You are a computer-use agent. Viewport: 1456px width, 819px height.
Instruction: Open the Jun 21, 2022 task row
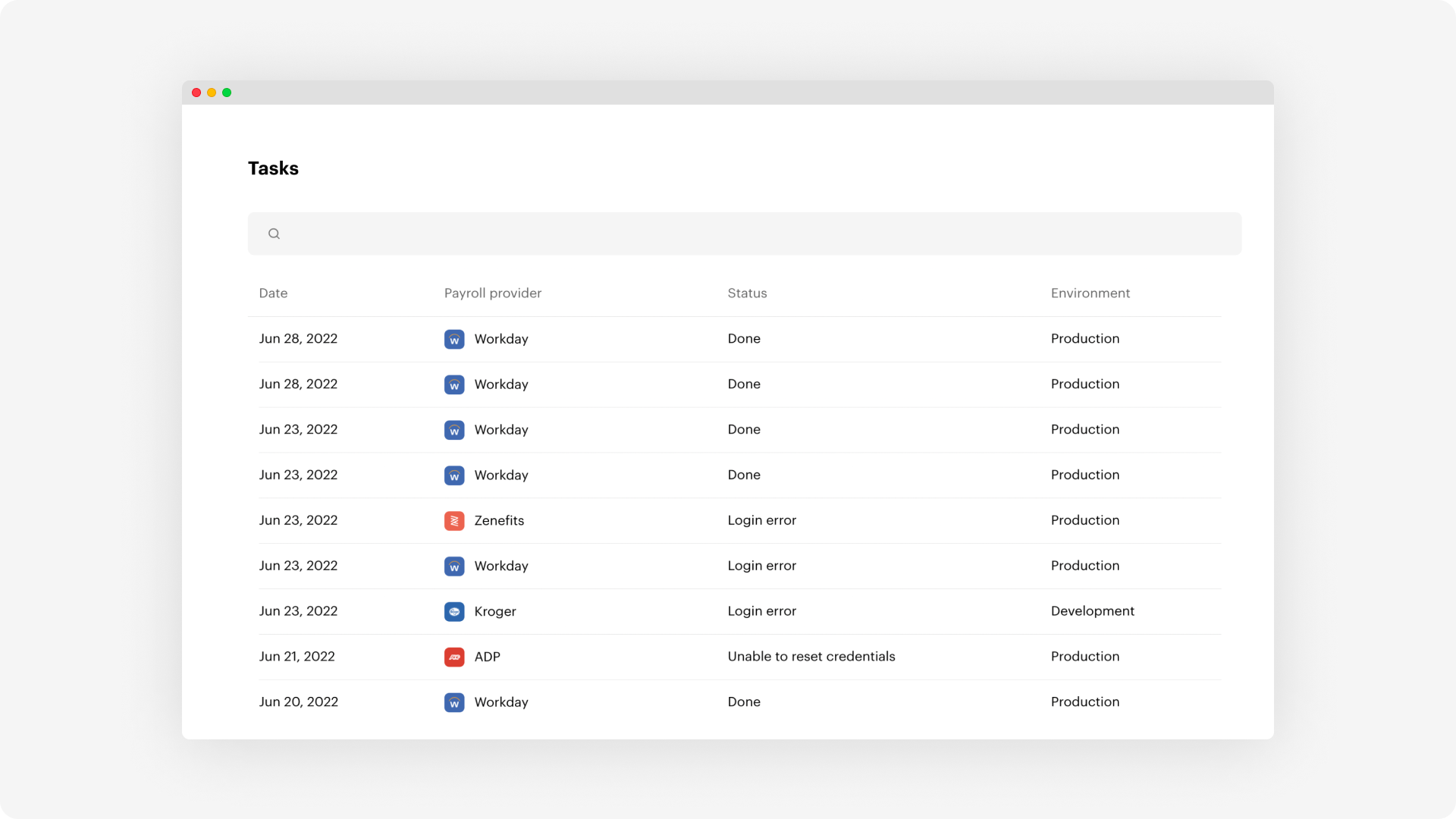coord(297,657)
